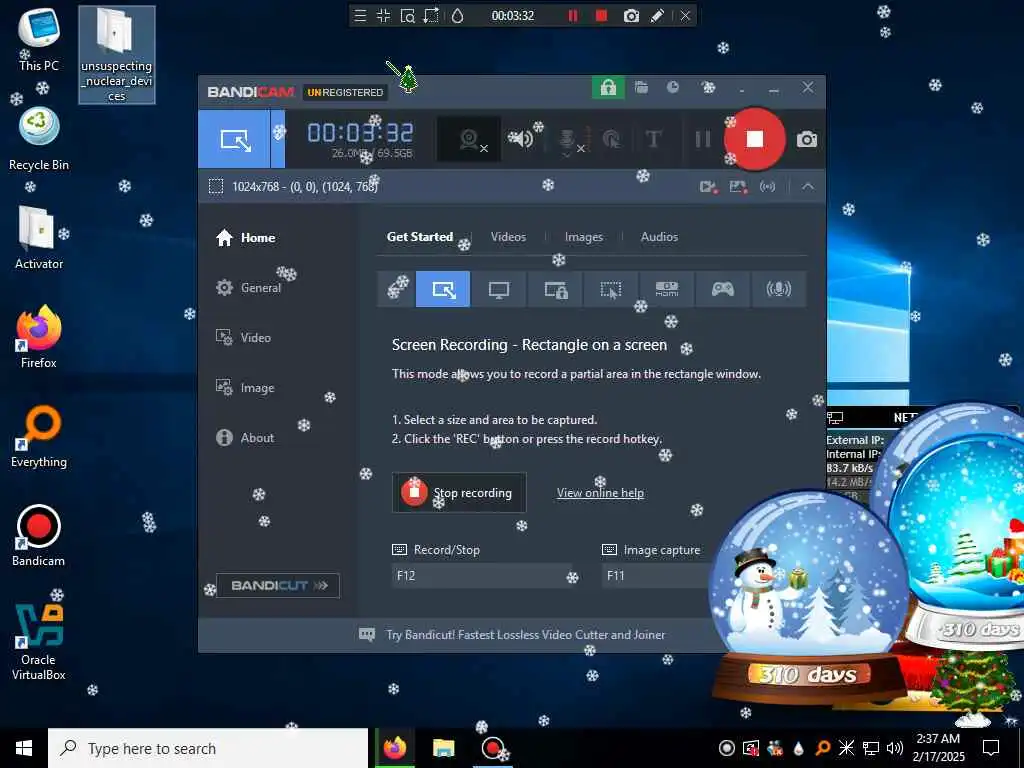Switch to the Audios tab
Image resolution: width=1024 pixels, height=768 pixels.
pos(659,237)
